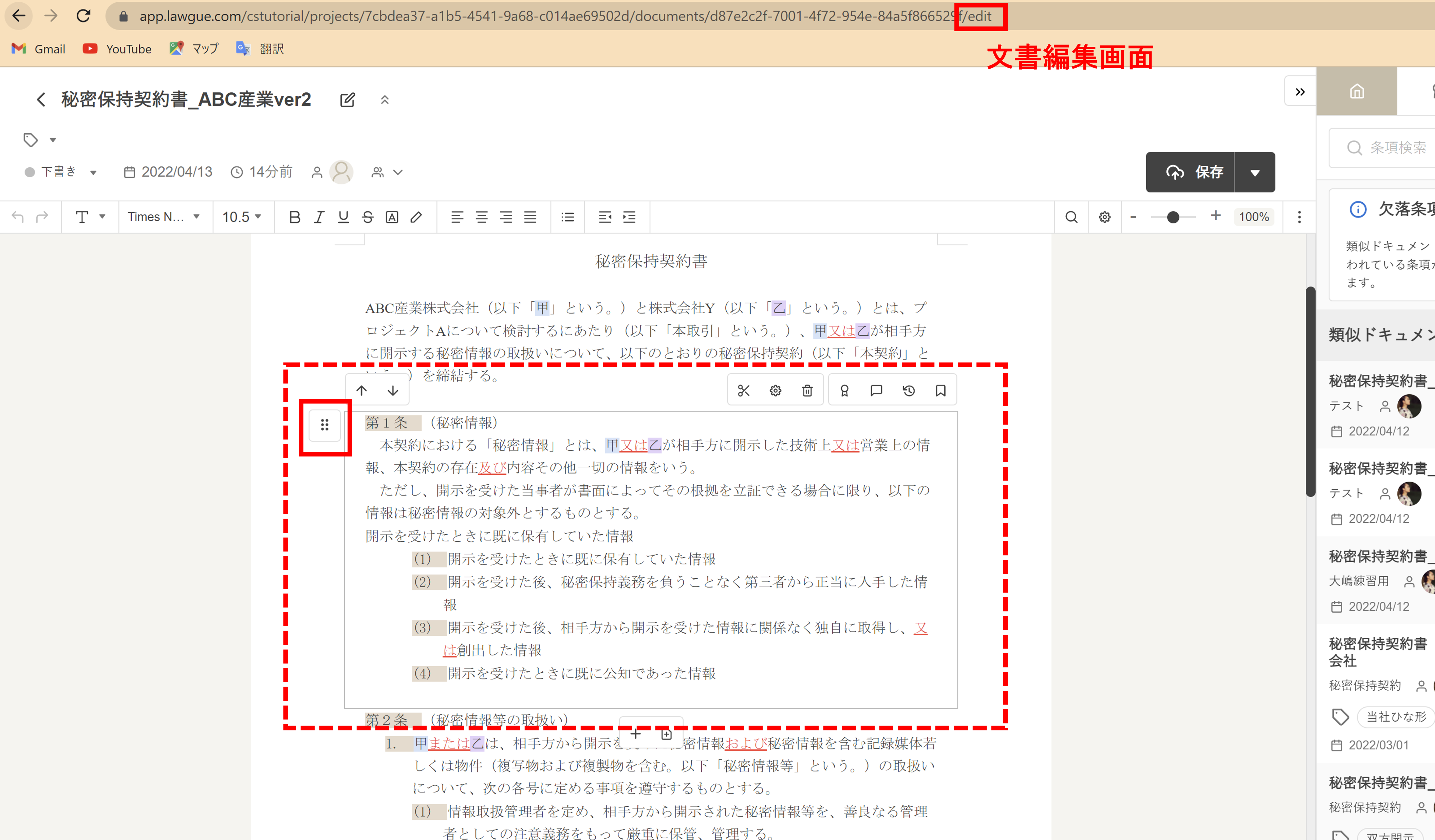Click the clause history clock icon
Viewport: 1435px width, 840px height.
click(908, 391)
